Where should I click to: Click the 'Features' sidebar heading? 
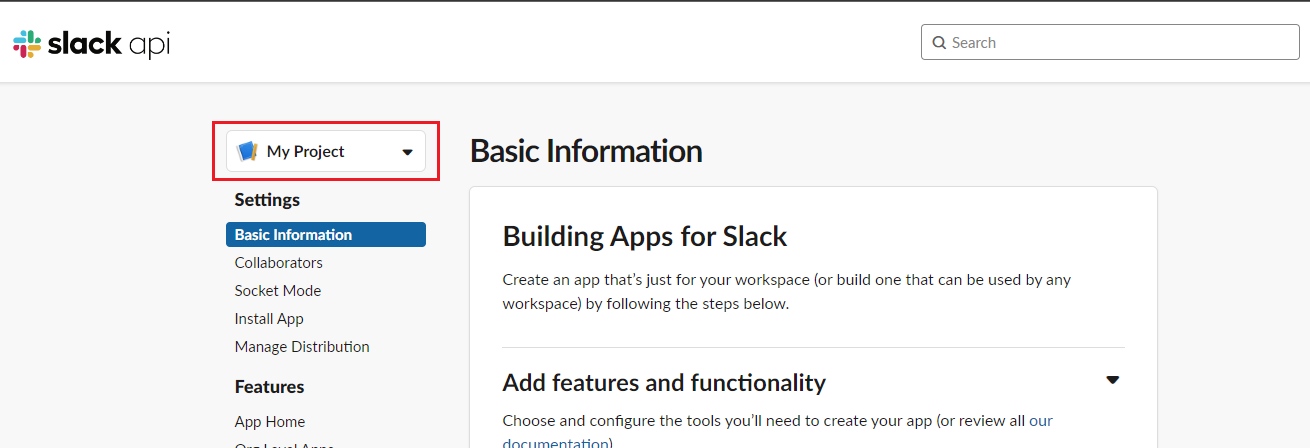(x=269, y=387)
